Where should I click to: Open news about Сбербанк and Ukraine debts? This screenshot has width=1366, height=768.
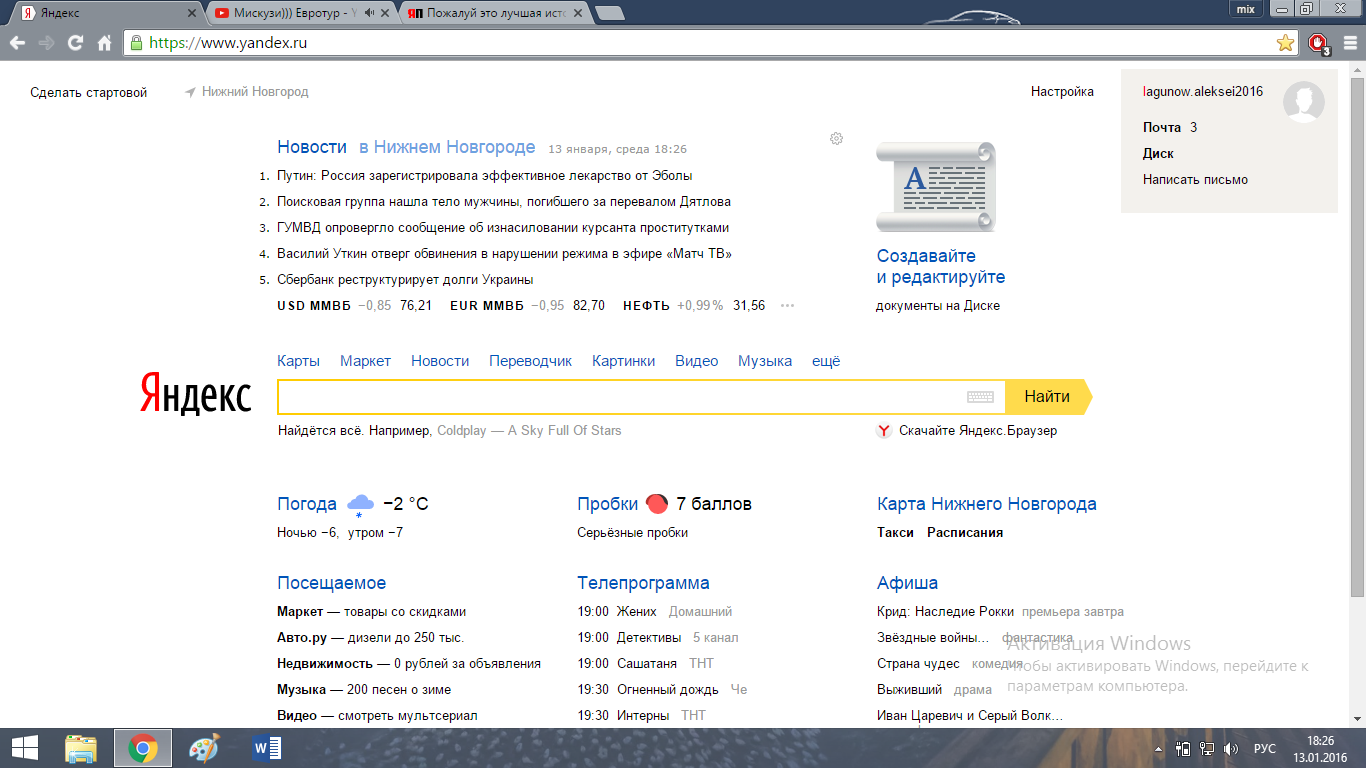tap(405, 279)
